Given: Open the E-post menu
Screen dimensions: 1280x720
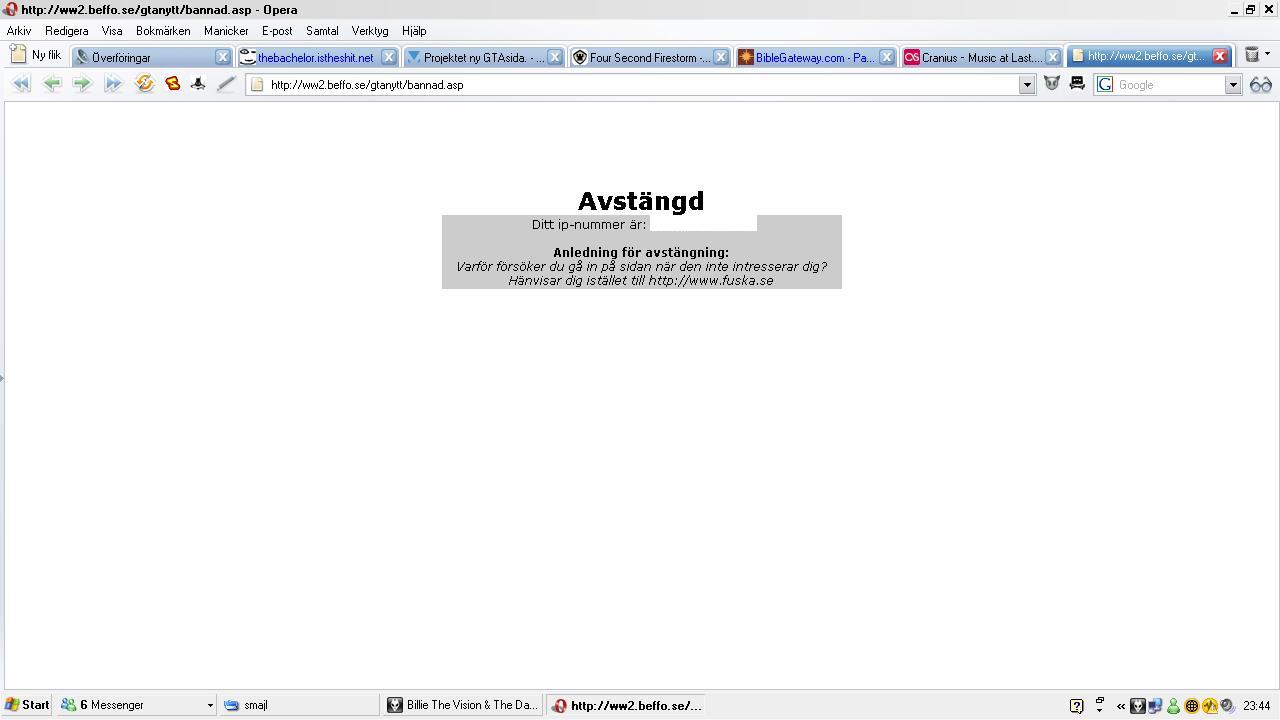Looking at the screenshot, I should click(277, 31).
